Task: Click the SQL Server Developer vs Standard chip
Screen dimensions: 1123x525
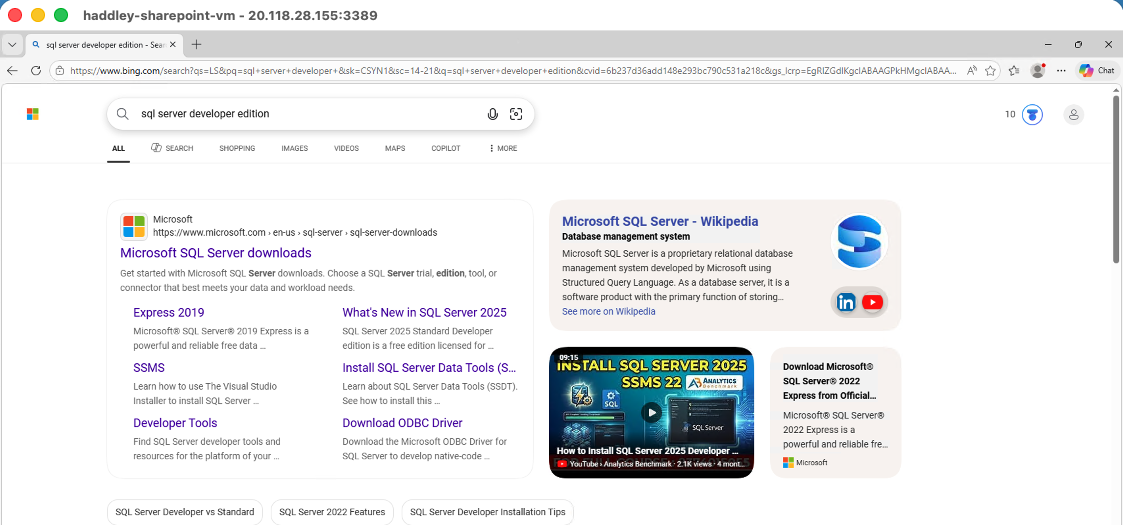Action: (x=185, y=512)
